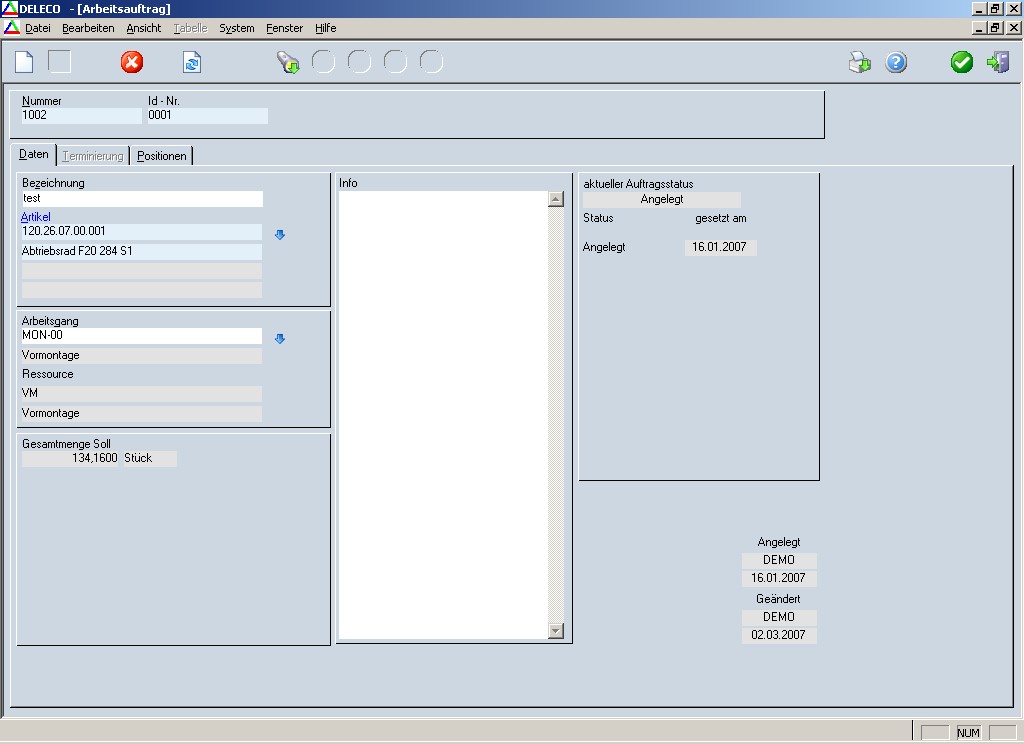Click the new document icon

pyautogui.click(x=24, y=62)
